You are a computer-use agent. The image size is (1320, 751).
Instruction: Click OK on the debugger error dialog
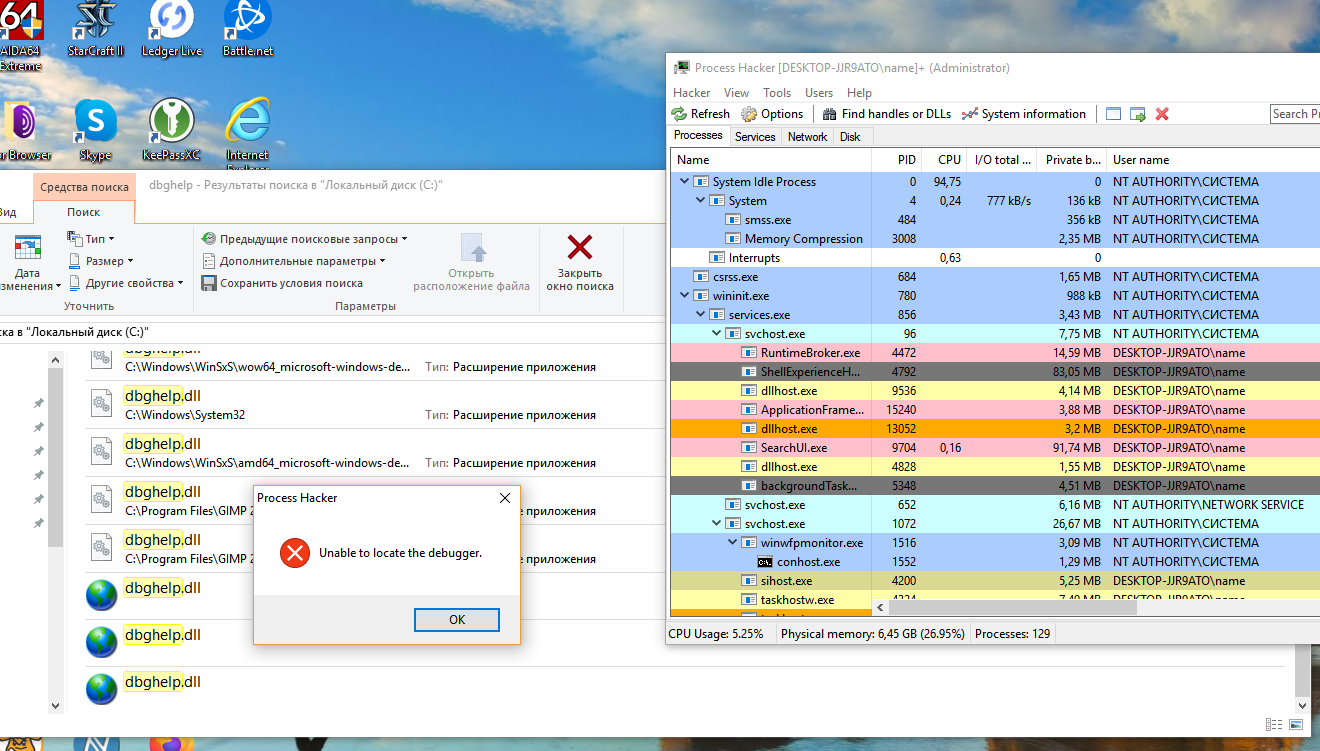(456, 619)
